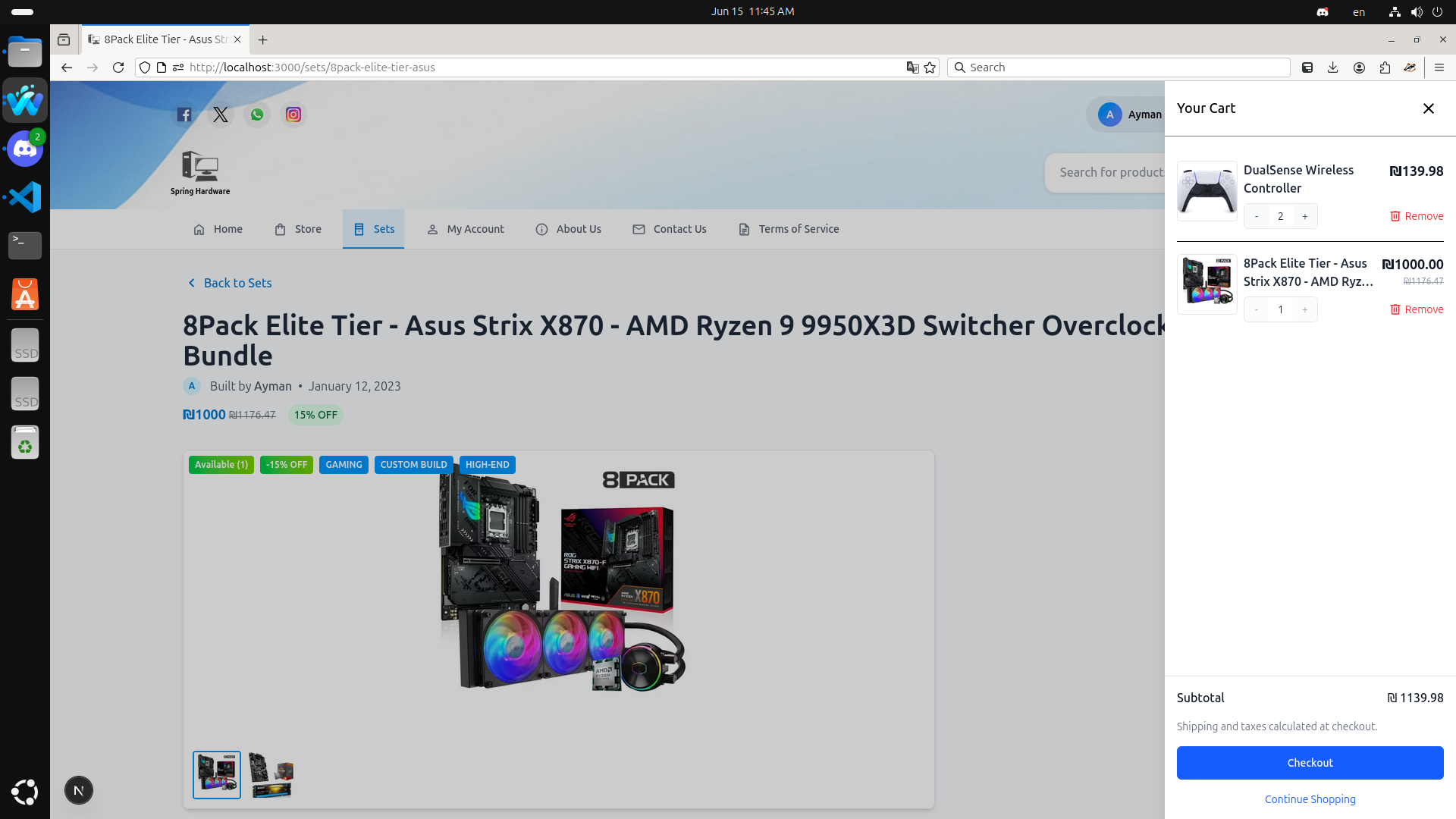The height and width of the screenshot is (819, 1456).
Task: Focus the Search for products field
Action: point(1106,173)
